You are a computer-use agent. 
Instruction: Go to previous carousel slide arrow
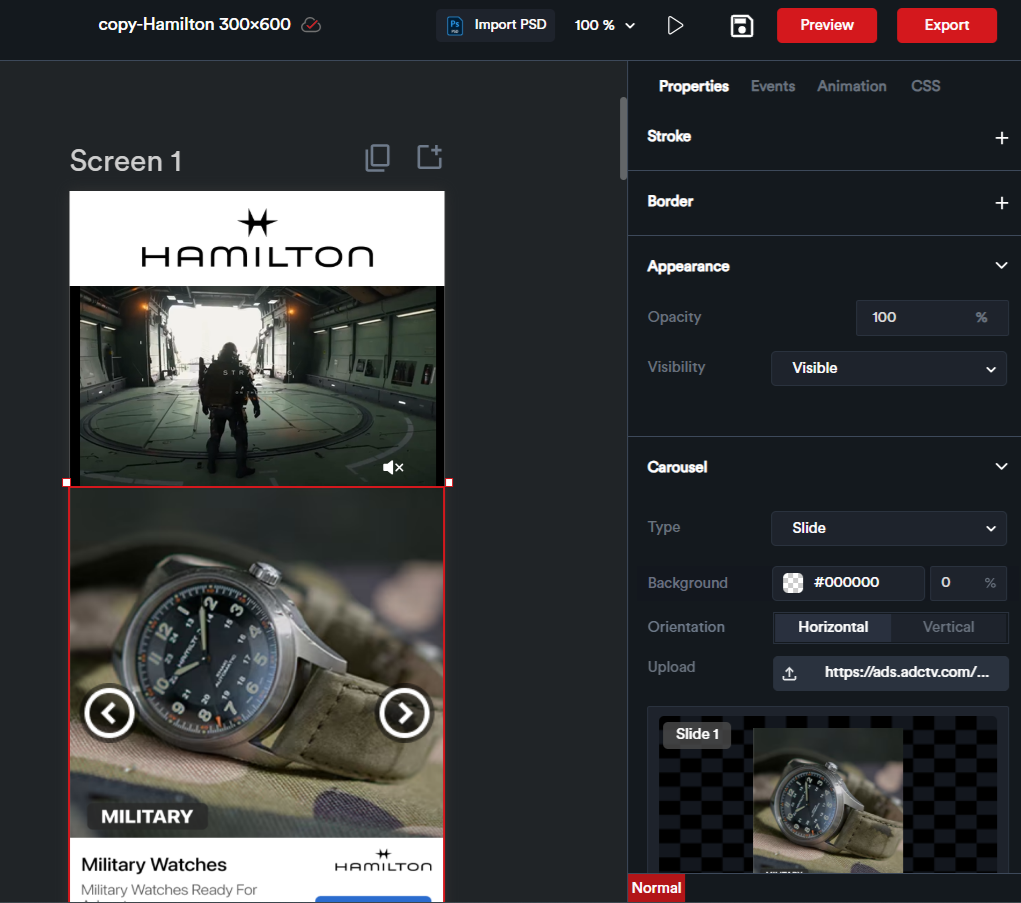(108, 713)
